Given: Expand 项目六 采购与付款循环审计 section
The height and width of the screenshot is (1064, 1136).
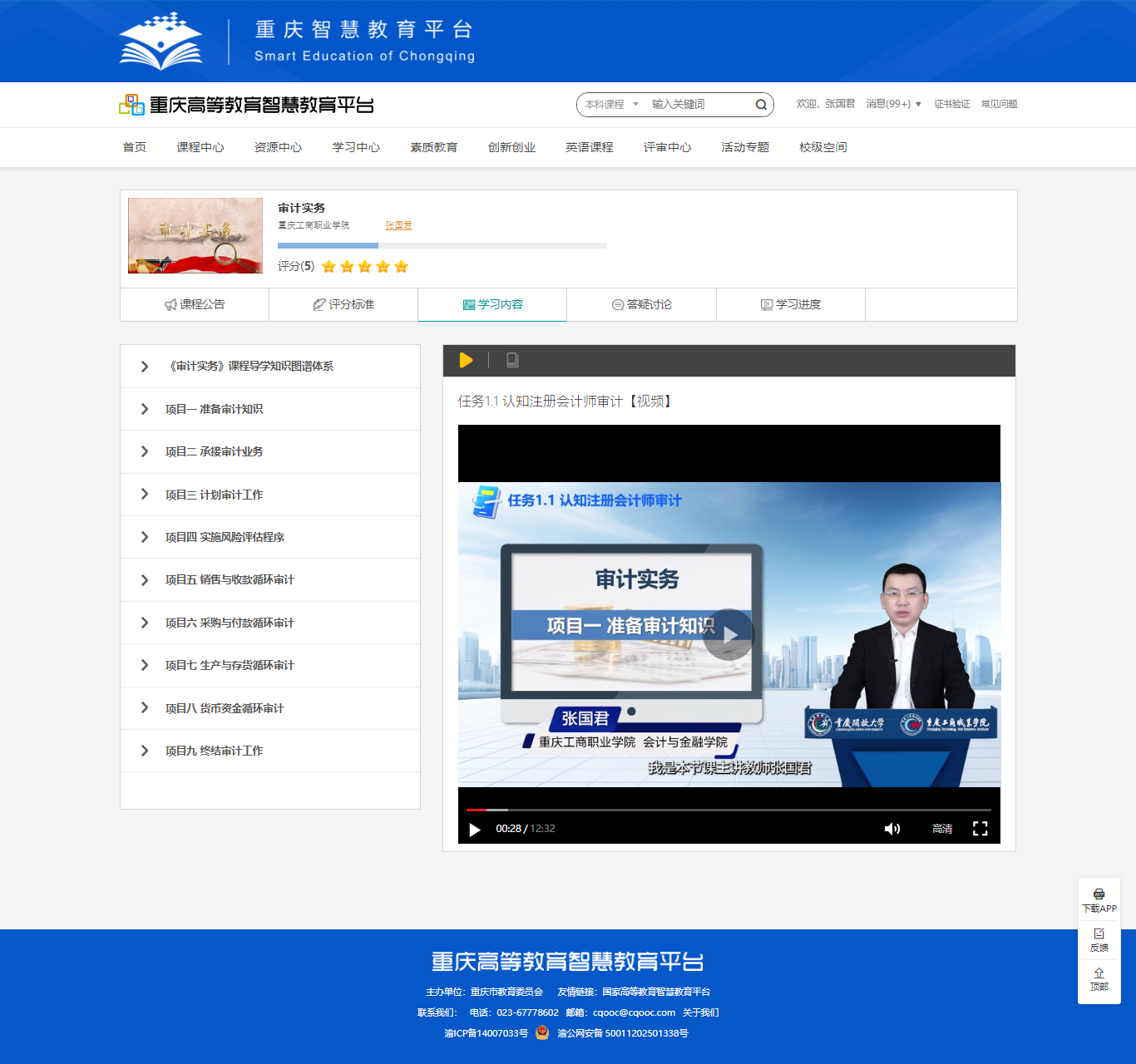Looking at the screenshot, I should (270, 623).
